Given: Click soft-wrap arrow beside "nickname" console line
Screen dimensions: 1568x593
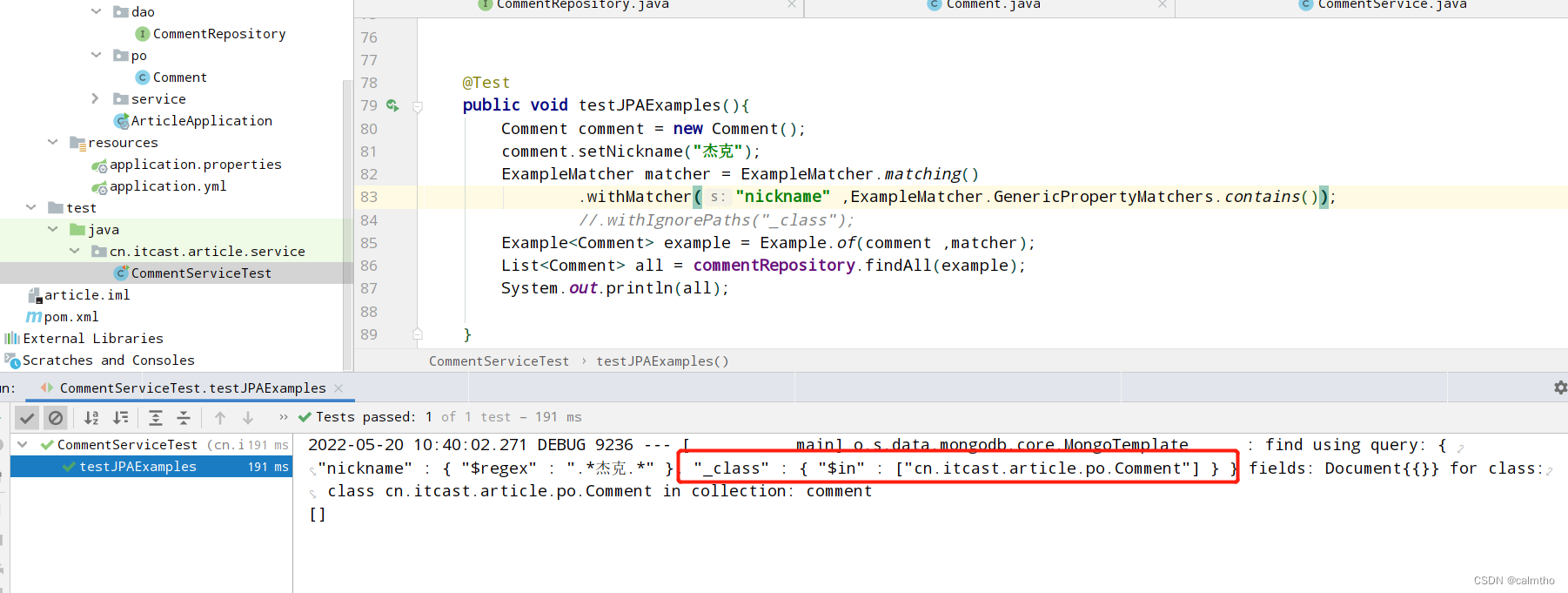Looking at the screenshot, I should pyautogui.click(x=313, y=471).
